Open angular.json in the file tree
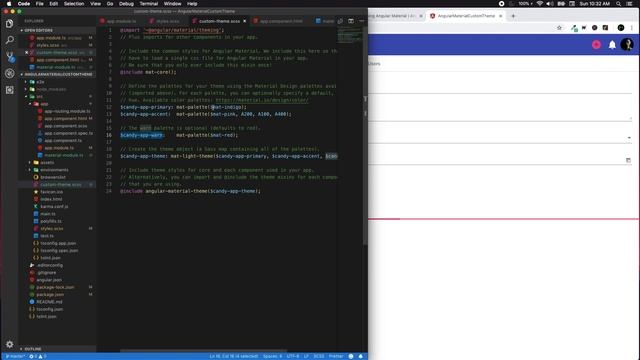This screenshot has height=360, width=640. click(x=49, y=280)
